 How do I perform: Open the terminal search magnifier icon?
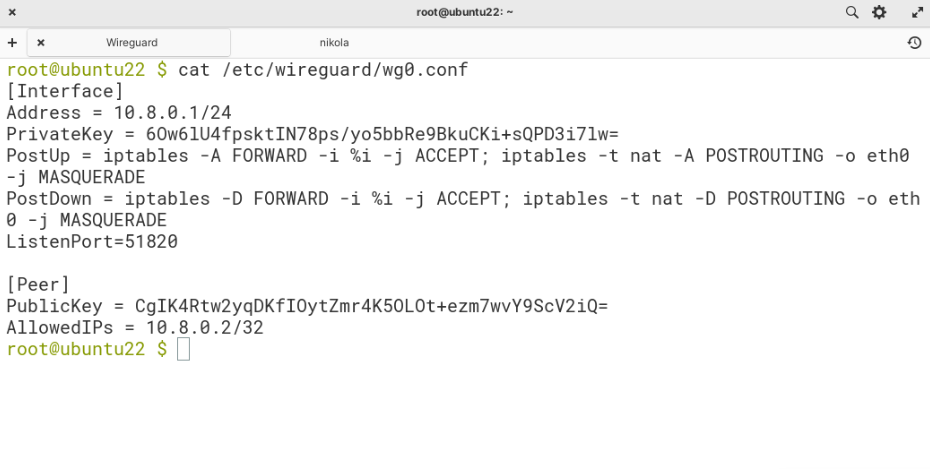[852, 12]
